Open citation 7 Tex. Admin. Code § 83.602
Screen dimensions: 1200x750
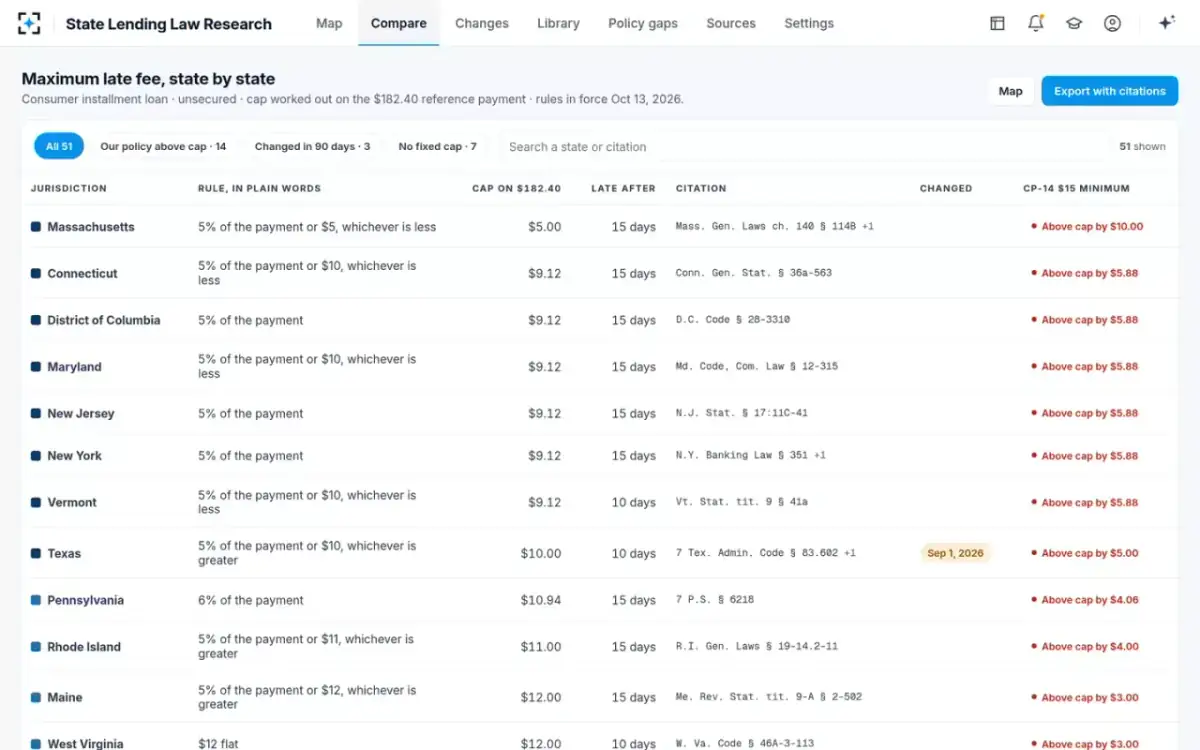766,553
